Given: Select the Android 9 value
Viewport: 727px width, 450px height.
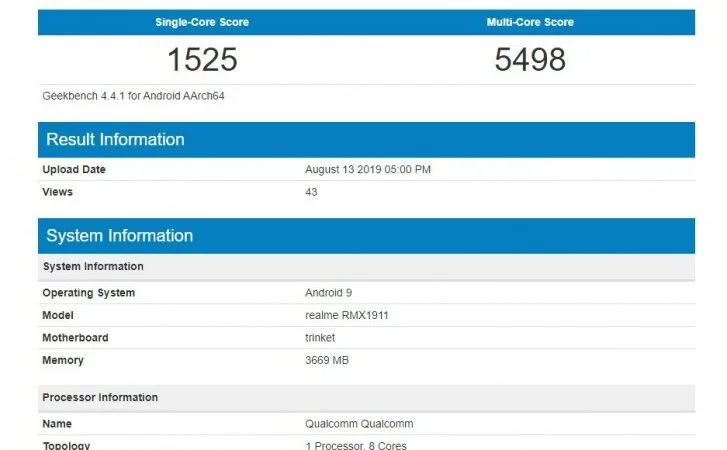Looking at the screenshot, I should pos(328,293).
